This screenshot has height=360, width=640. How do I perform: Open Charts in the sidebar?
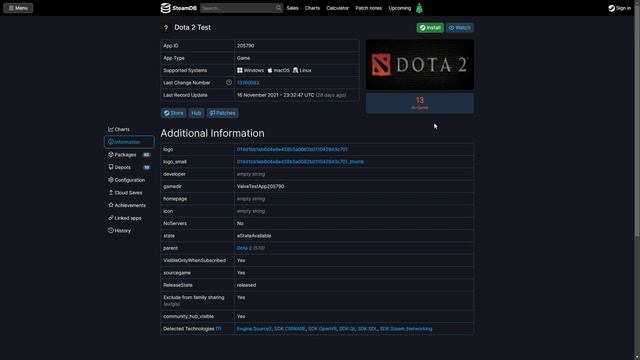pyautogui.click(x=119, y=129)
